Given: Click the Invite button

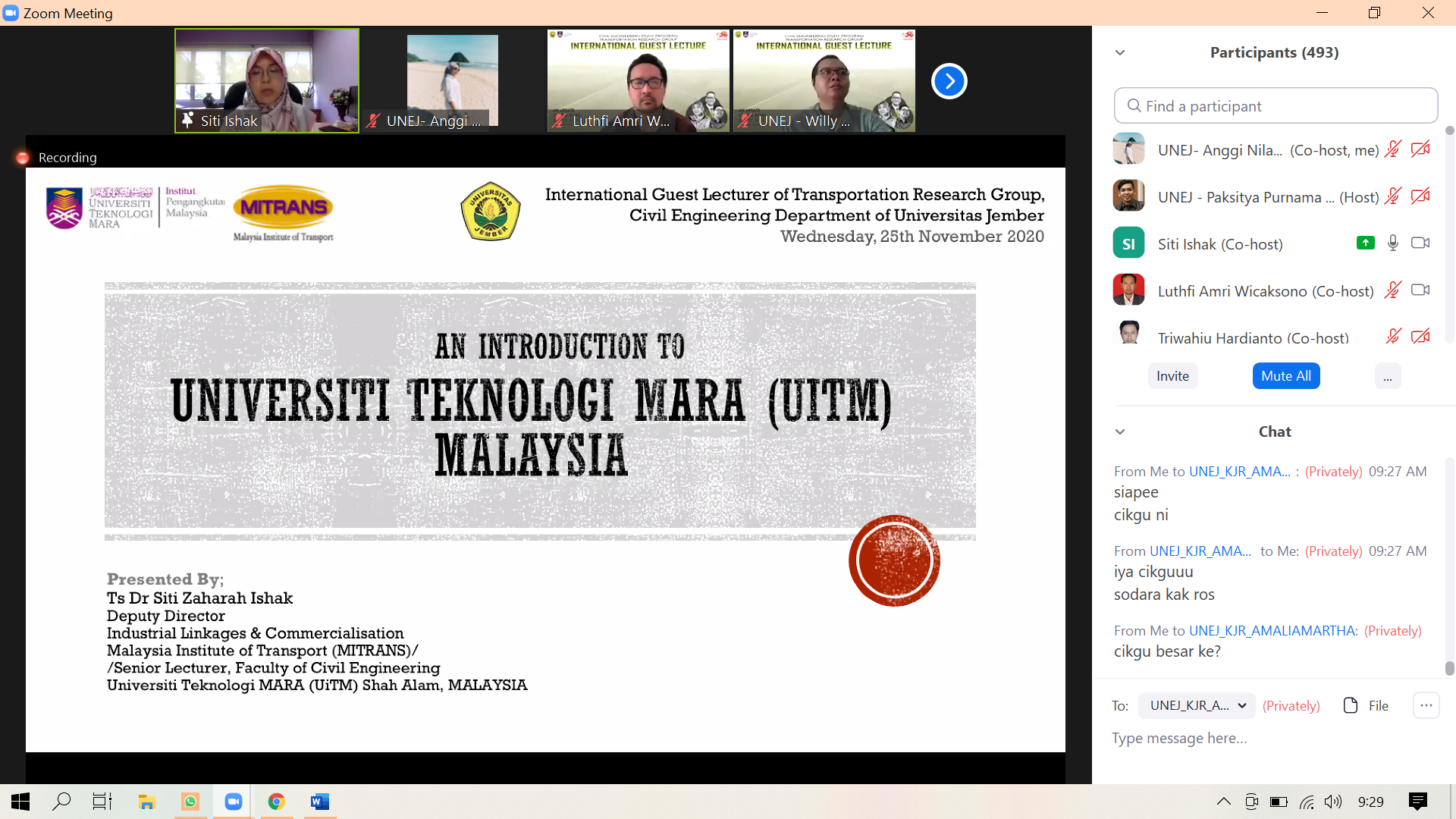Looking at the screenshot, I should pyautogui.click(x=1172, y=376).
